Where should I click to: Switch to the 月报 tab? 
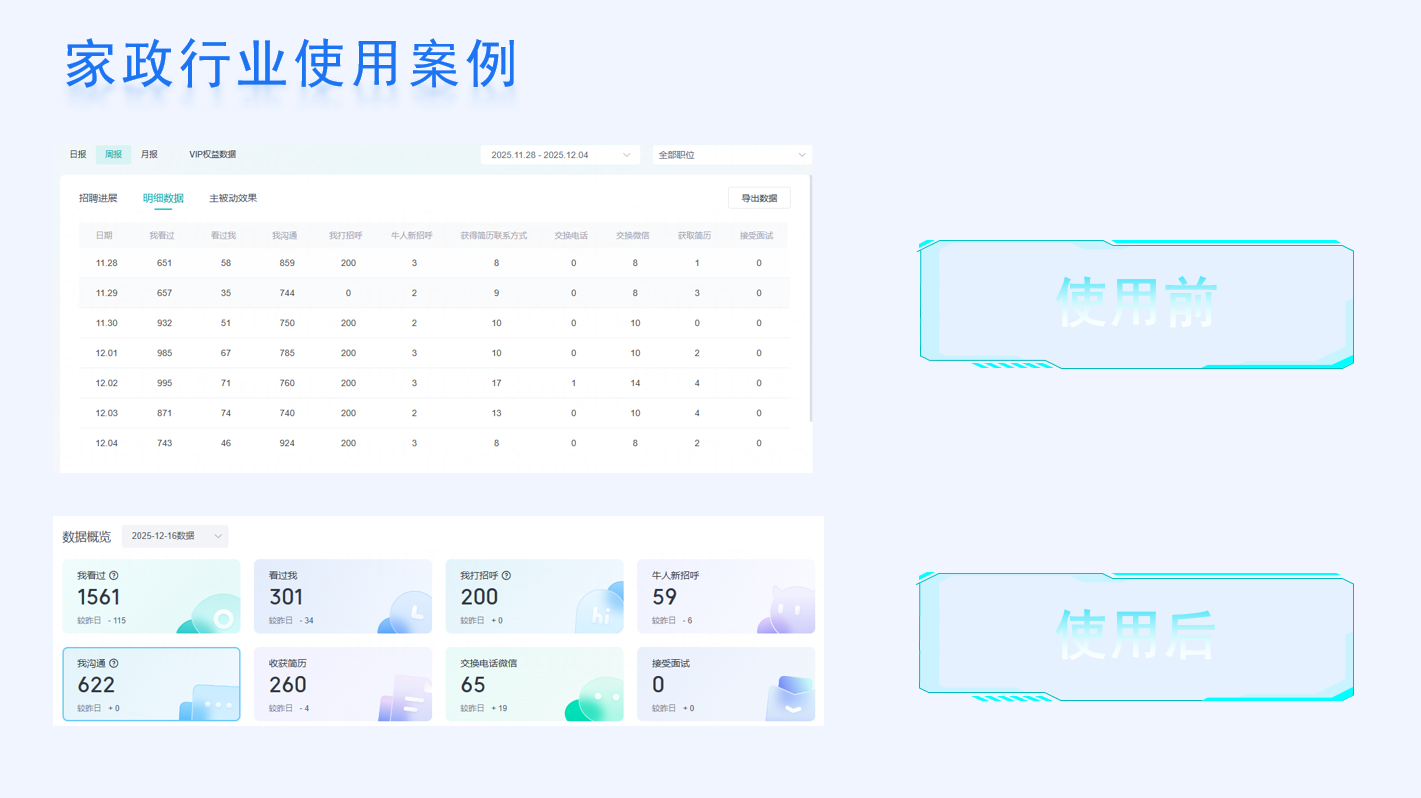tap(149, 155)
